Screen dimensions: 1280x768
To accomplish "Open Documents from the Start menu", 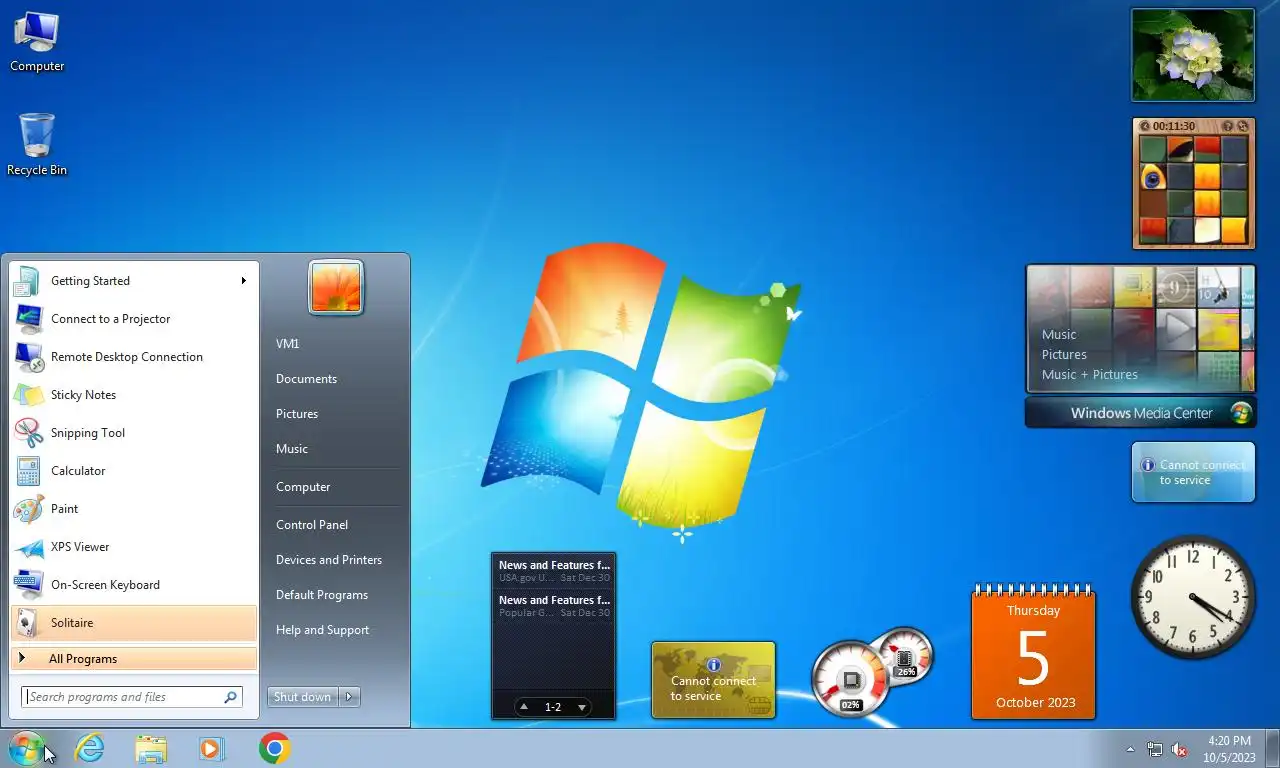I will (306, 379).
